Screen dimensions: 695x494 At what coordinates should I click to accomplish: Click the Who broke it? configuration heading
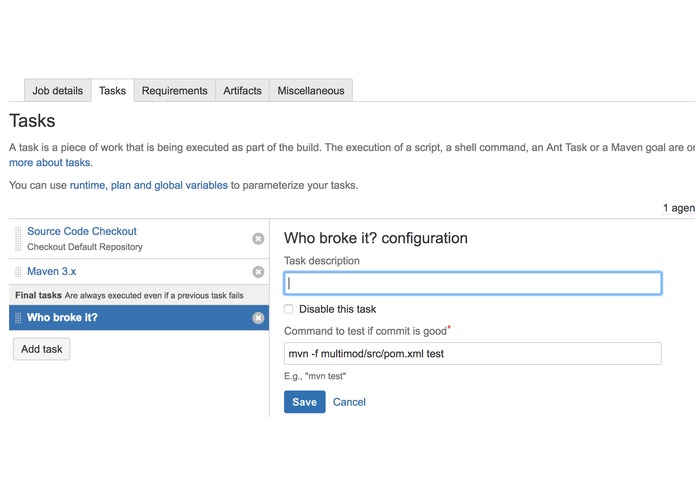[376, 238]
